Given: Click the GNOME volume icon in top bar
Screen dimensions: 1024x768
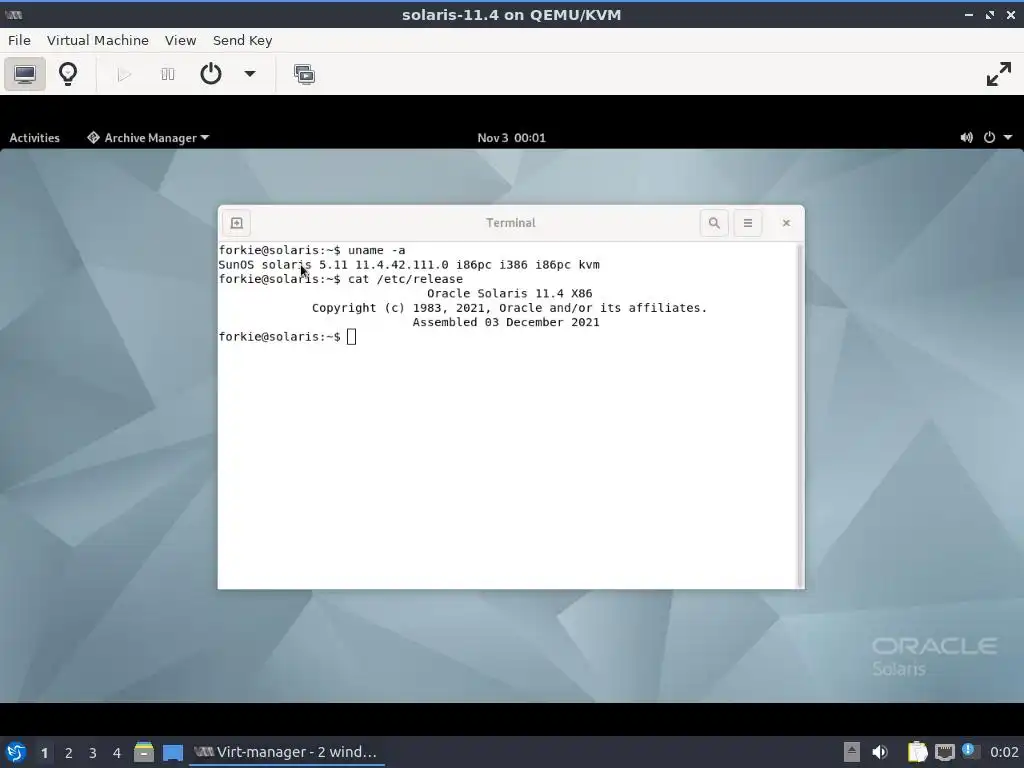Looking at the screenshot, I should [967, 138].
